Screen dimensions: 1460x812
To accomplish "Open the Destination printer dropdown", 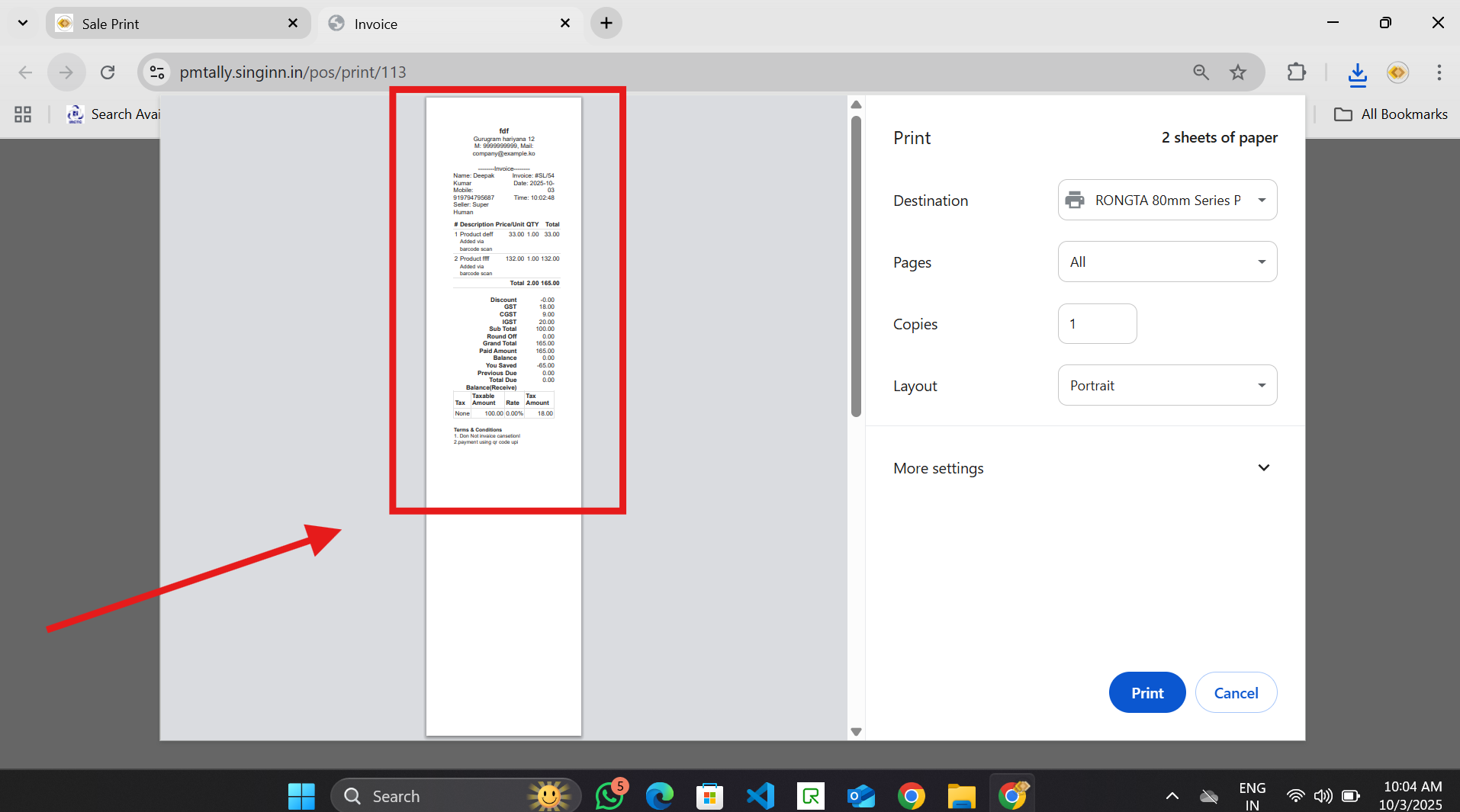I will (x=1167, y=200).
